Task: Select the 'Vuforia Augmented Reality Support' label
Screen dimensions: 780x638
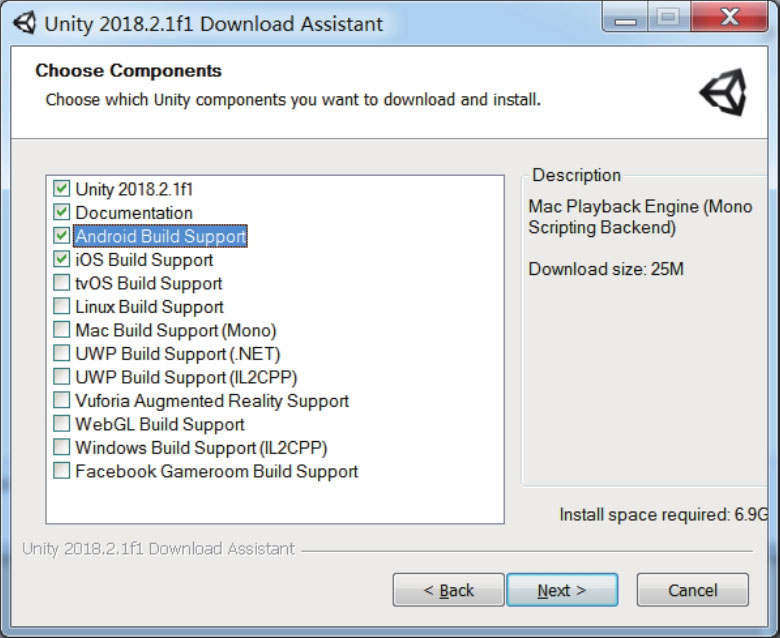Action: (212, 401)
